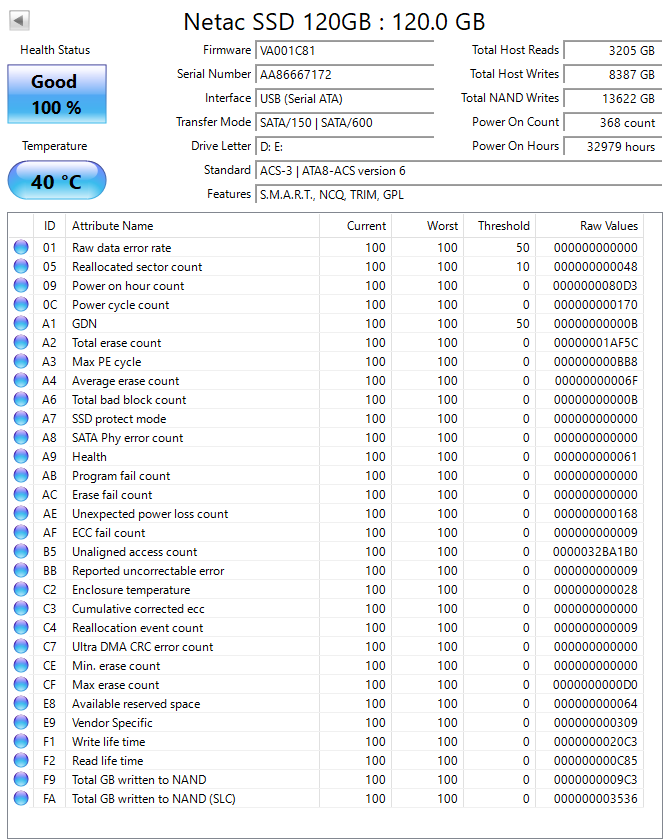This screenshot has width=665, height=840.
Task: Select the Read life time row name
Action: click(x=107, y=761)
